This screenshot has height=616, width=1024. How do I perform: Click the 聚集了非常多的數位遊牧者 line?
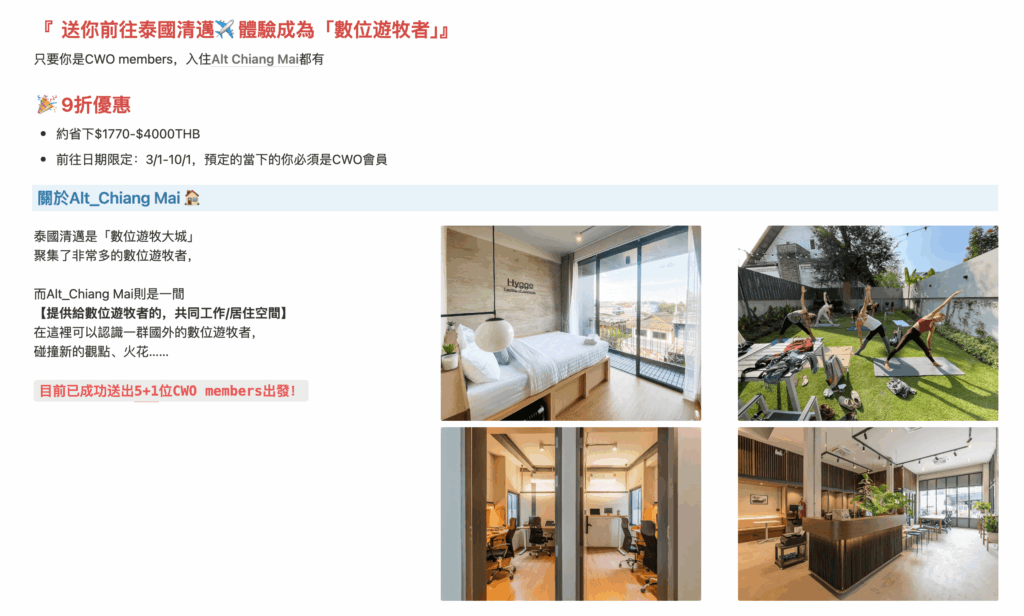(x=113, y=255)
